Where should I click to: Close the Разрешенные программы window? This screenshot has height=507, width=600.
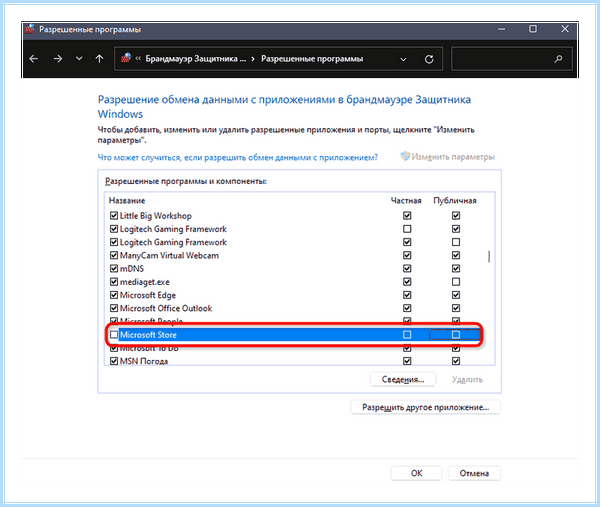tap(565, 29)
